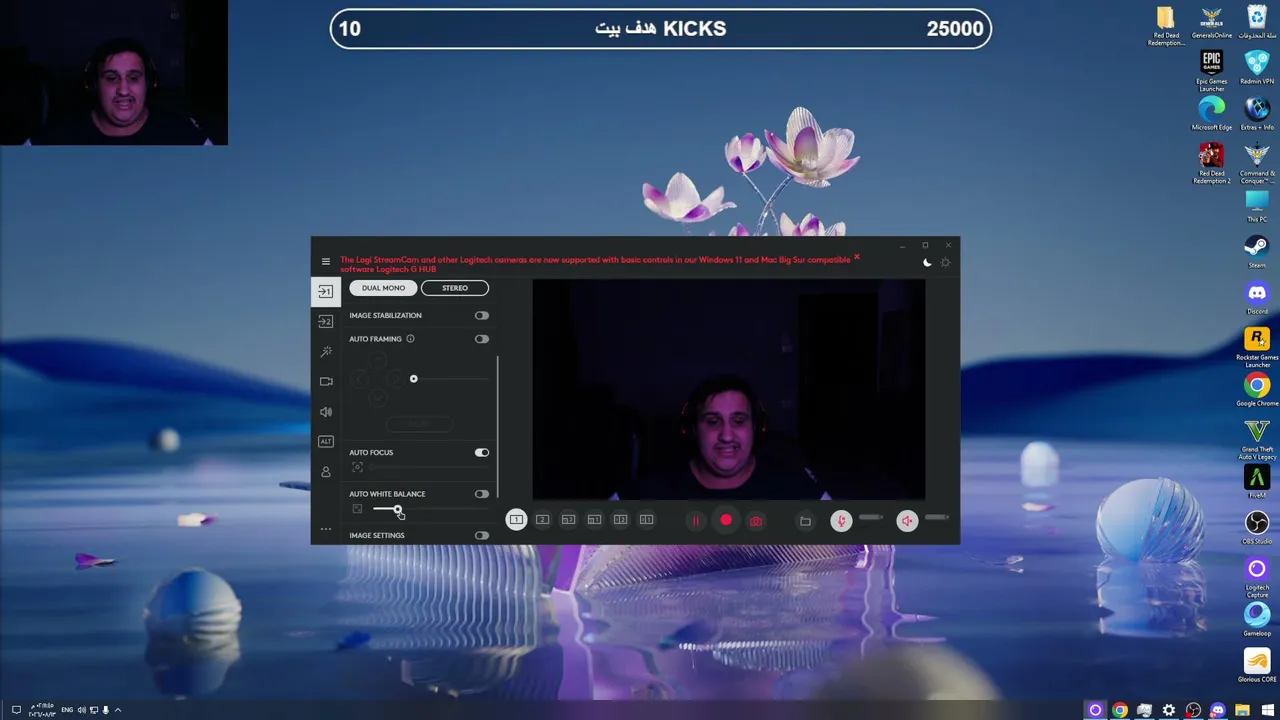Click the webcam preview in Logitech Capture

pyautogui.click(x=729, y=390)
